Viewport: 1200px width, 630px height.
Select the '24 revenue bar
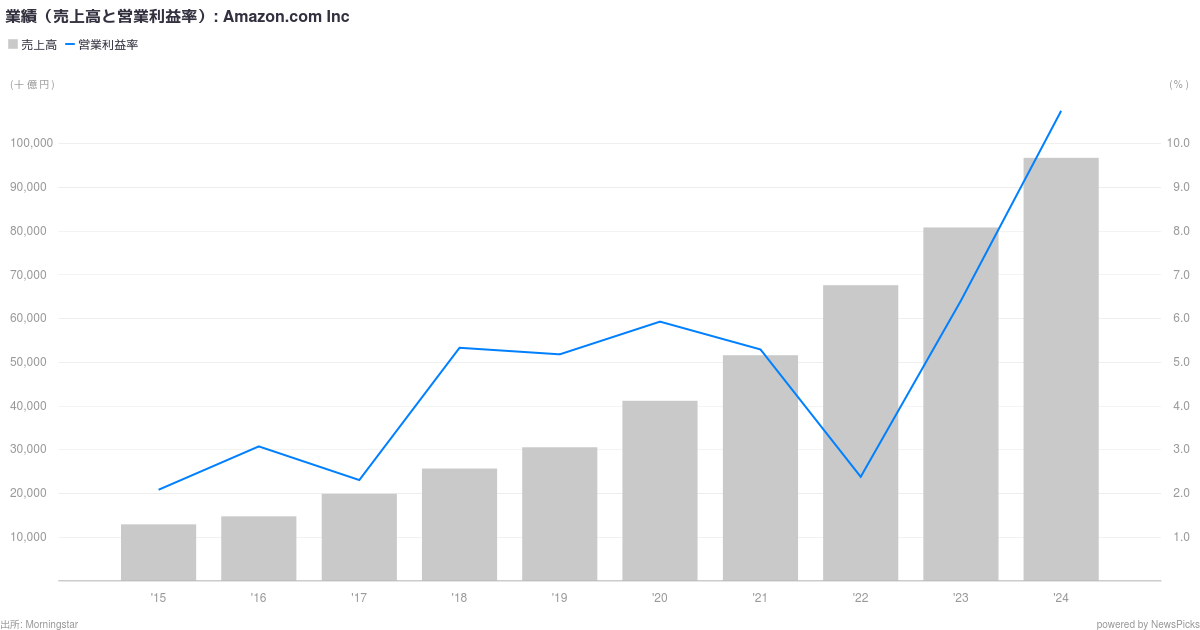tap(1060, 370)
